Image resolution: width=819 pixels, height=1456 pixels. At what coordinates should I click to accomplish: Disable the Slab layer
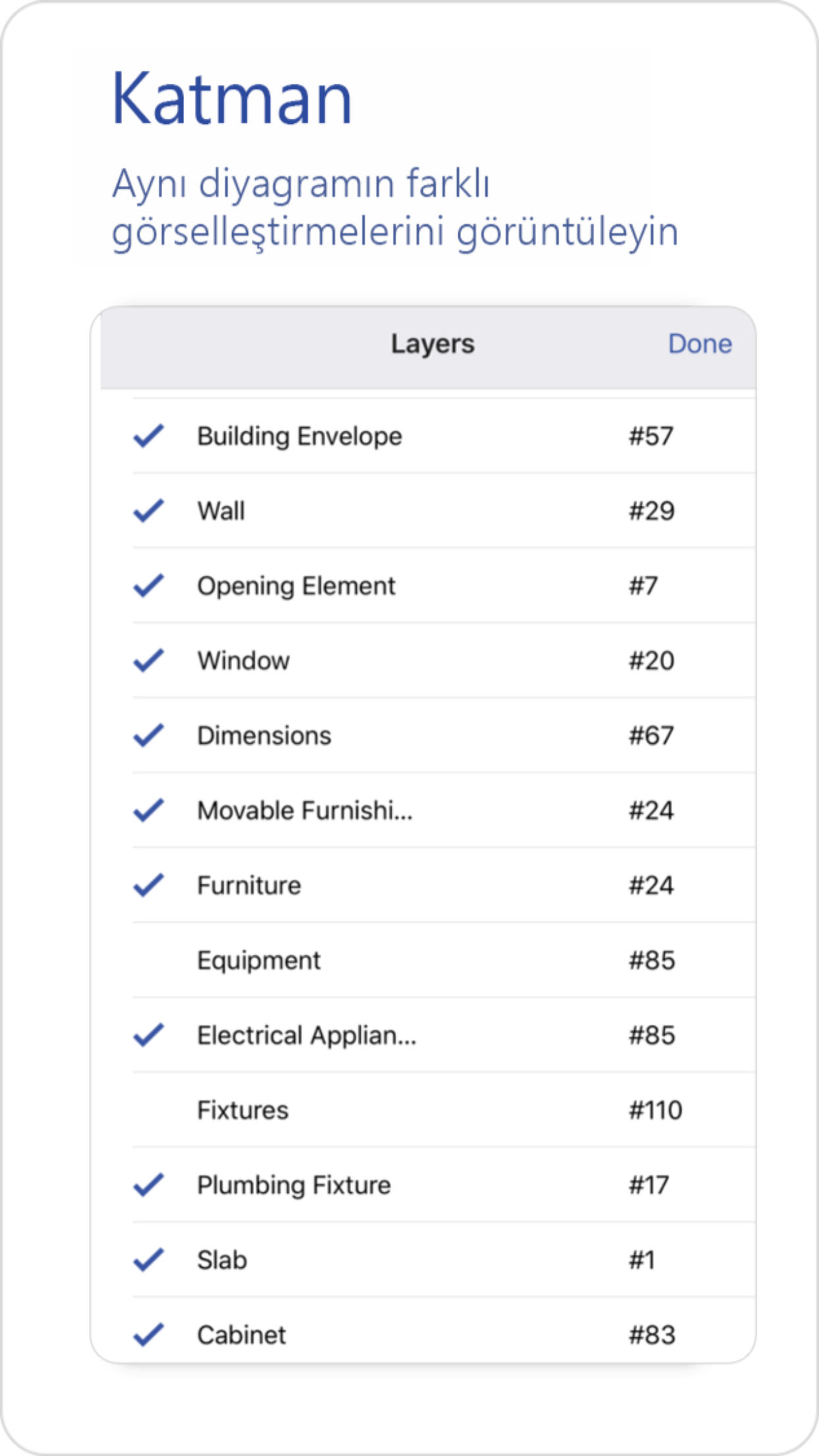pyautogui.click(x=150, y=1260)
